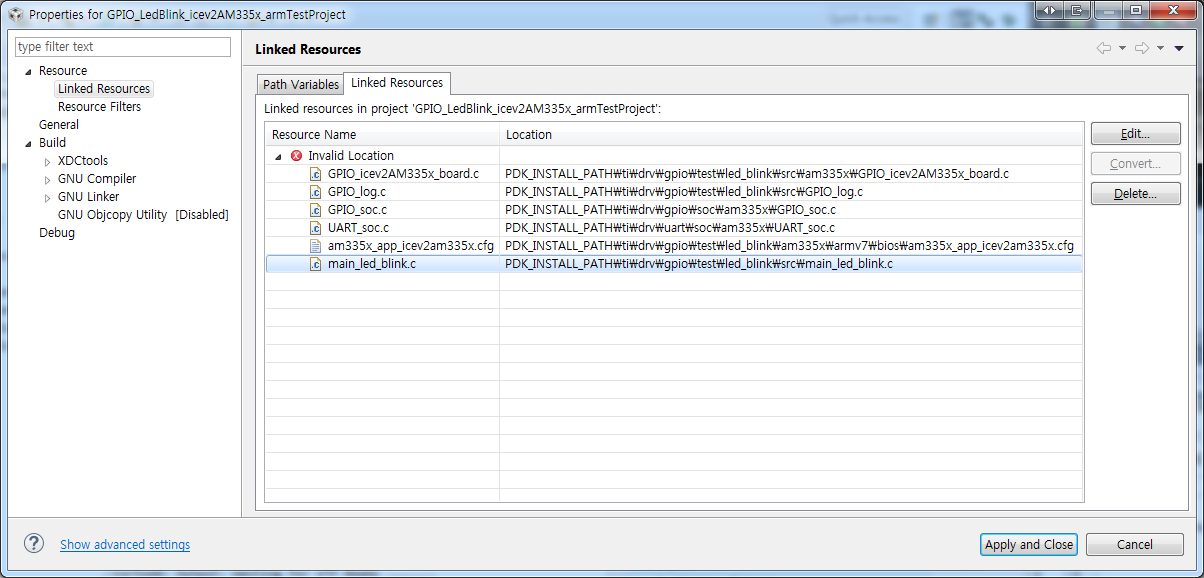Click the exit-arrow title bar button
Screen dimensions: 1204x578
click(1077, 10)
